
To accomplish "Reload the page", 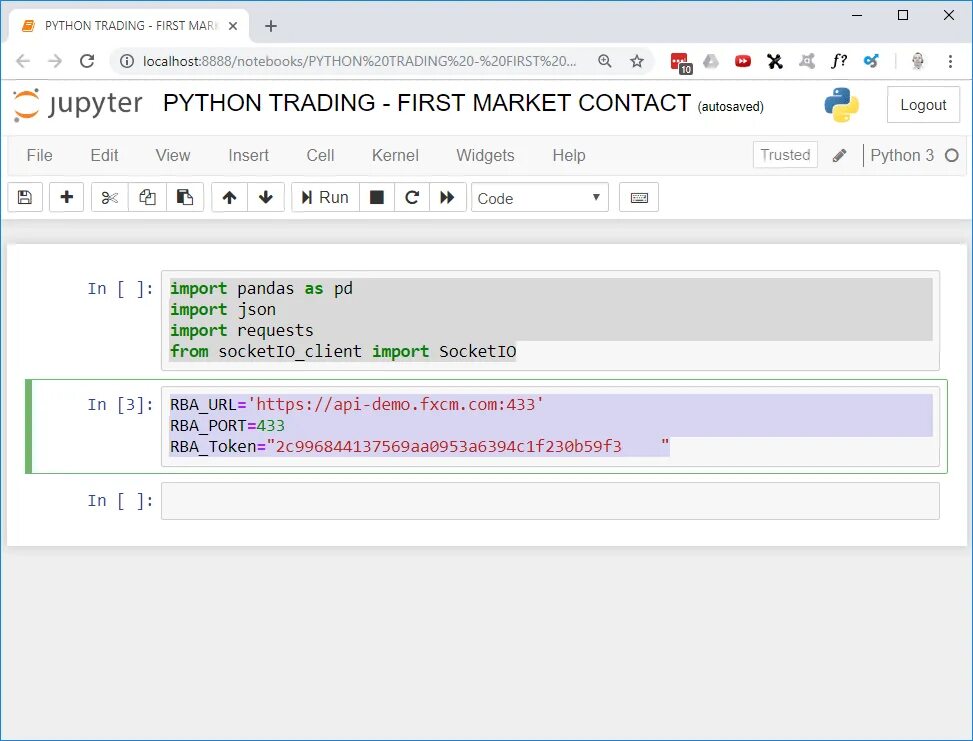I will (x=87, y=61).
